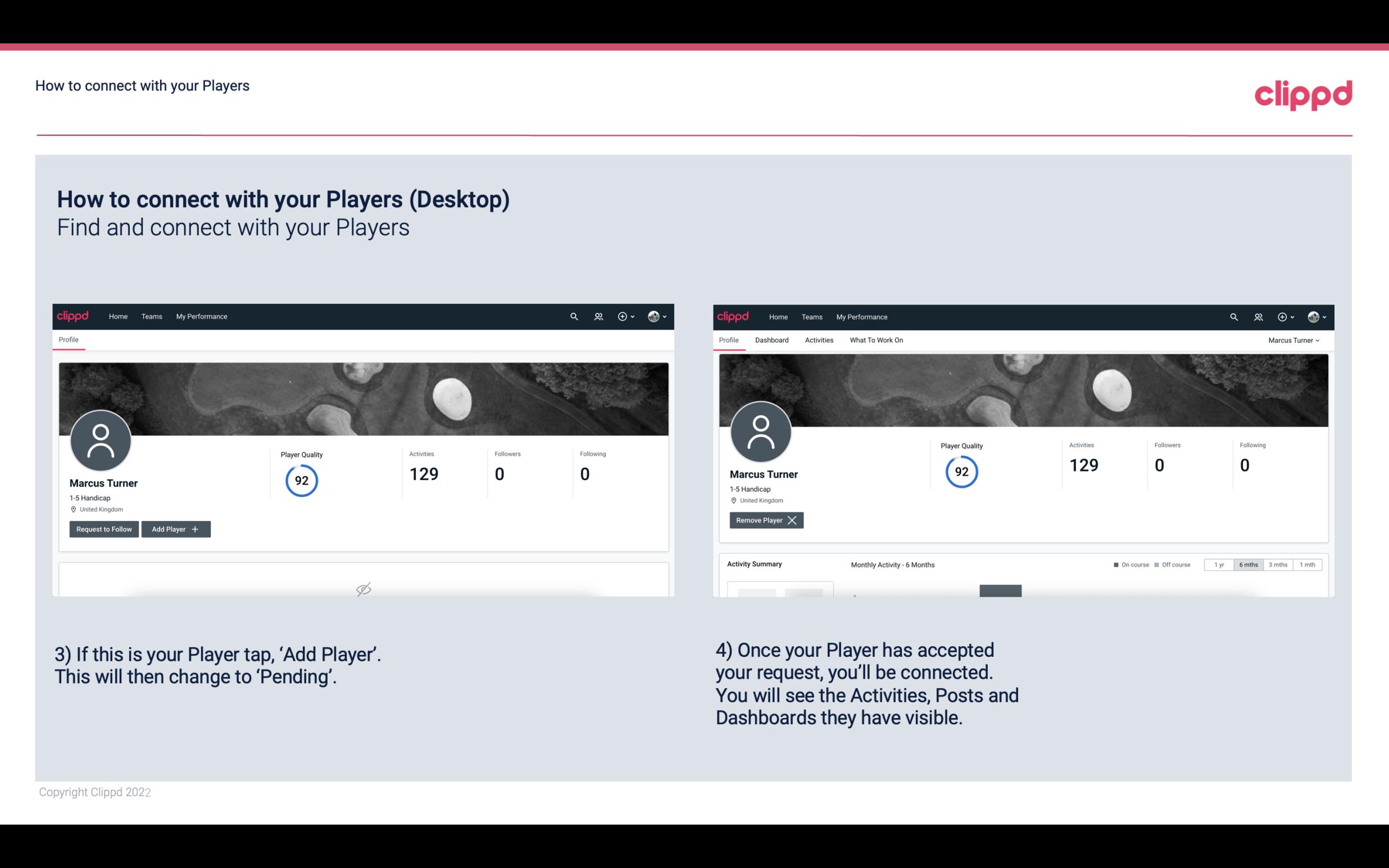Click 'Remove Player' button on connected profile

point(765,520)
